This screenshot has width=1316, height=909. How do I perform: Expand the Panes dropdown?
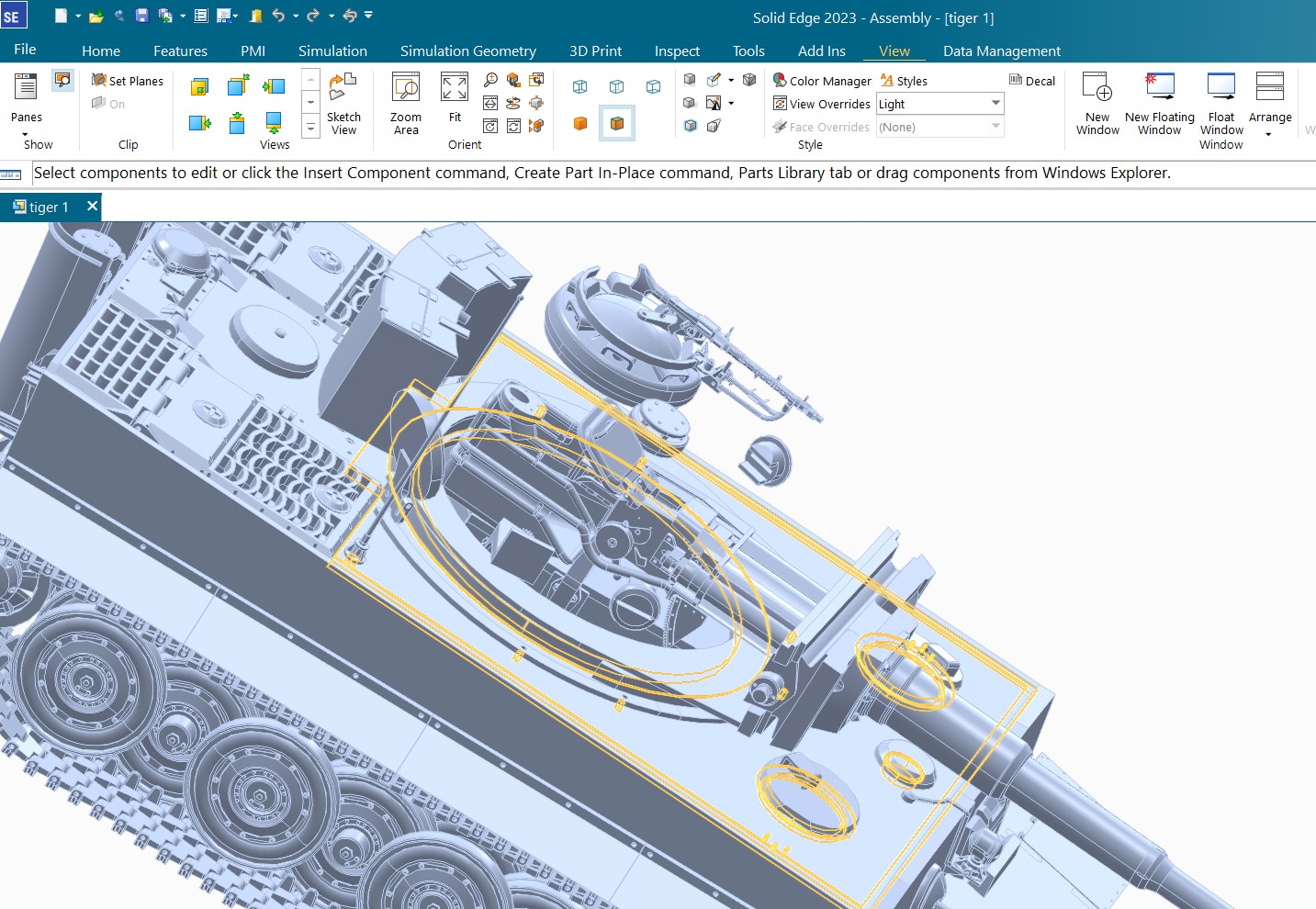pyautogui.click(x=26, y=134)
